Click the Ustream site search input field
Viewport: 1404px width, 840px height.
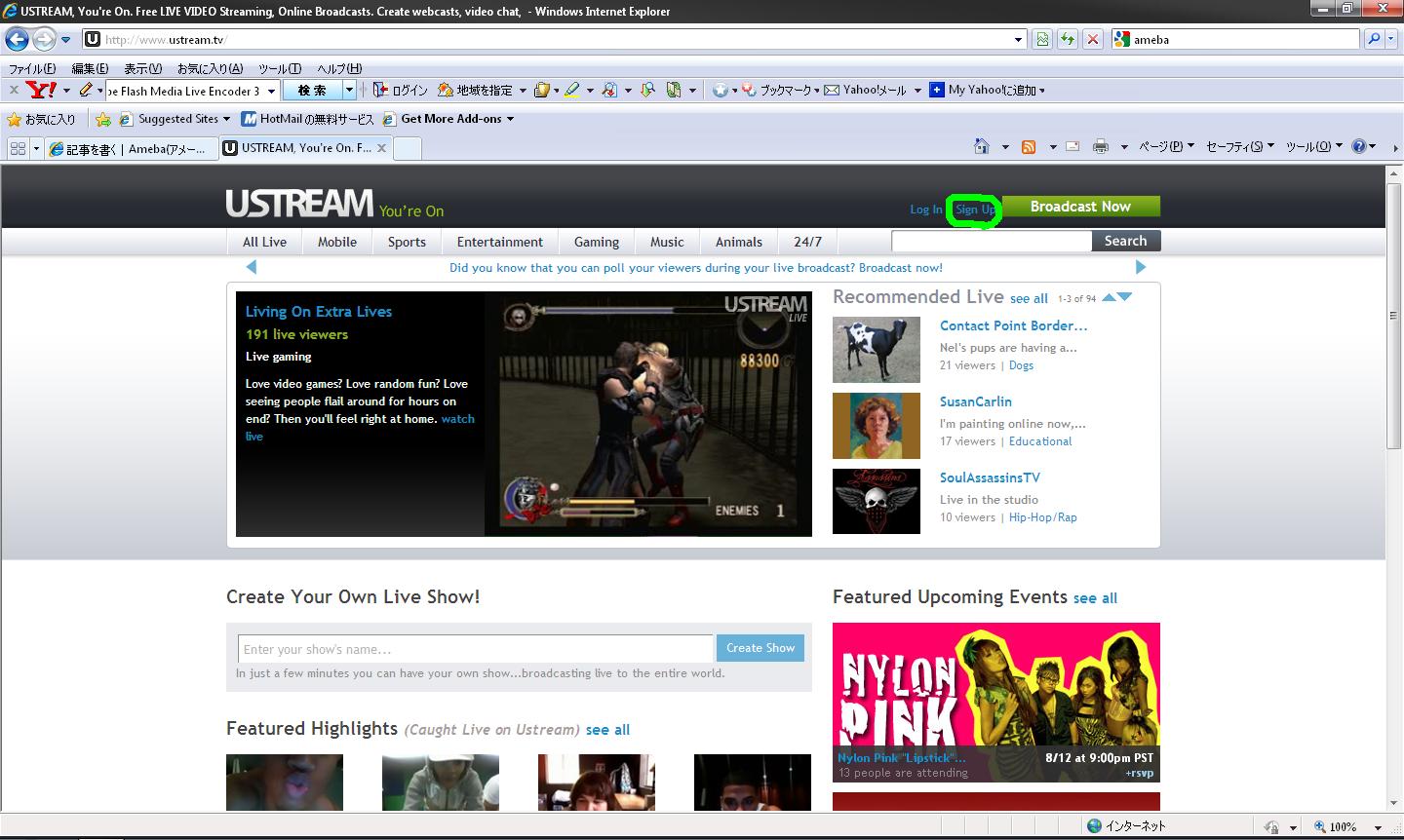pyautogui.click(x=992, y=241)
